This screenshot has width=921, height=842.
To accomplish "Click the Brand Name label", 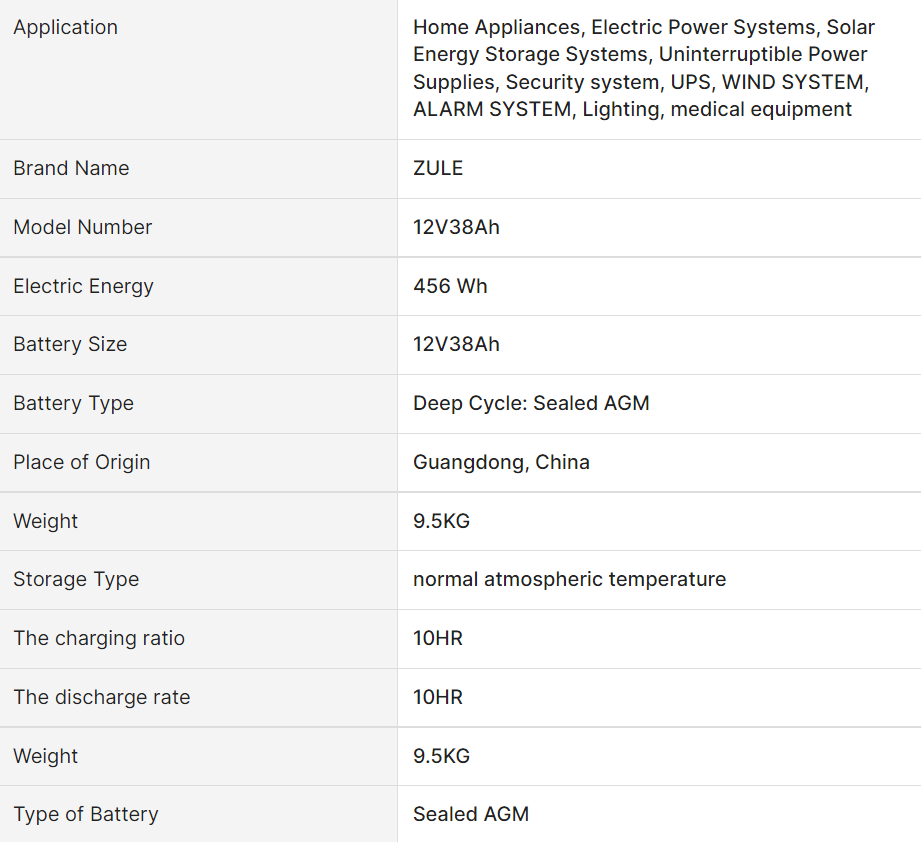I will [71, 168].
